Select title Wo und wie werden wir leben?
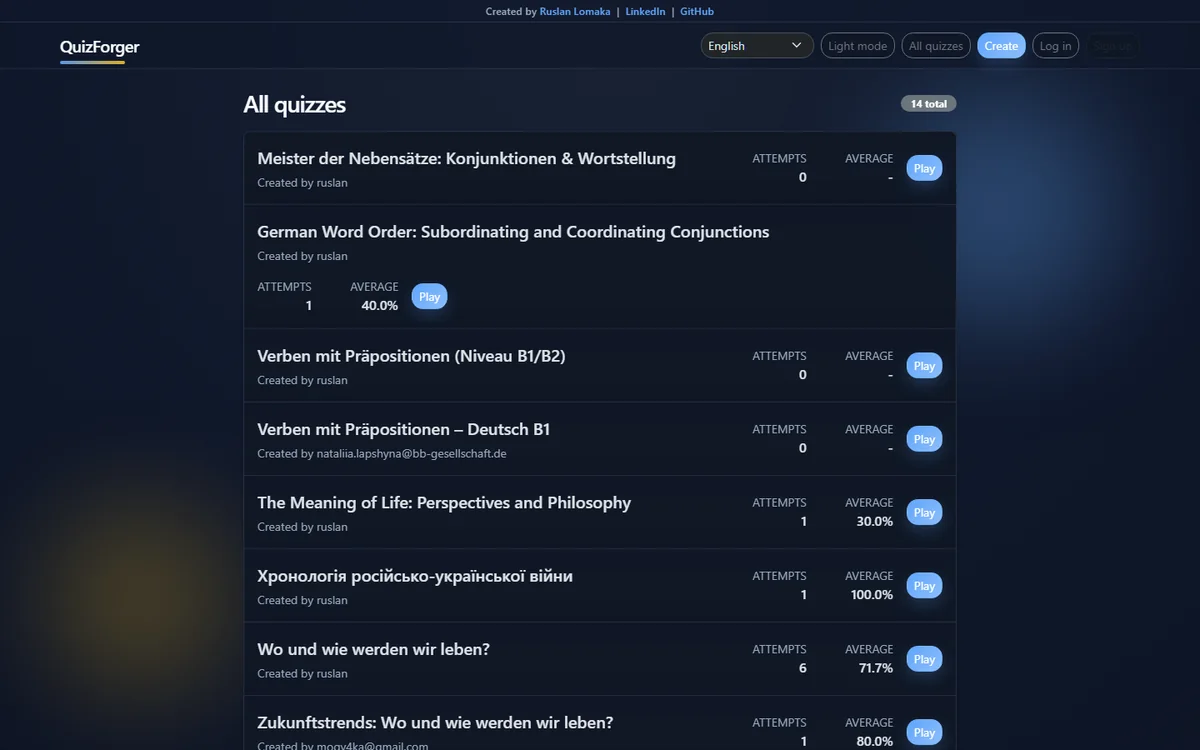This screenshot has width=1200, height=750. point(373,649)
